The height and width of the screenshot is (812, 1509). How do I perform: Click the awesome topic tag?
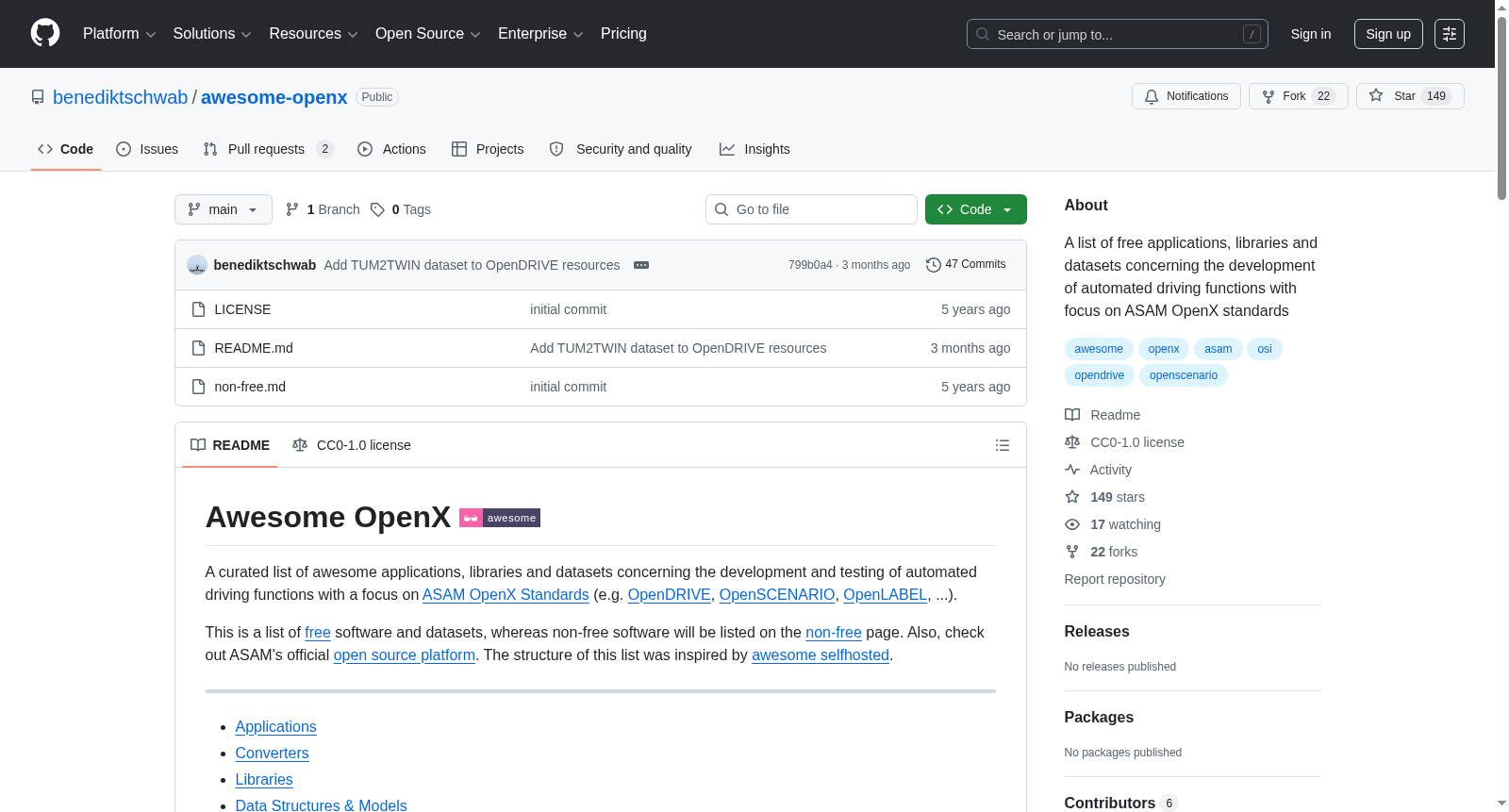(x=1099, y=349)
